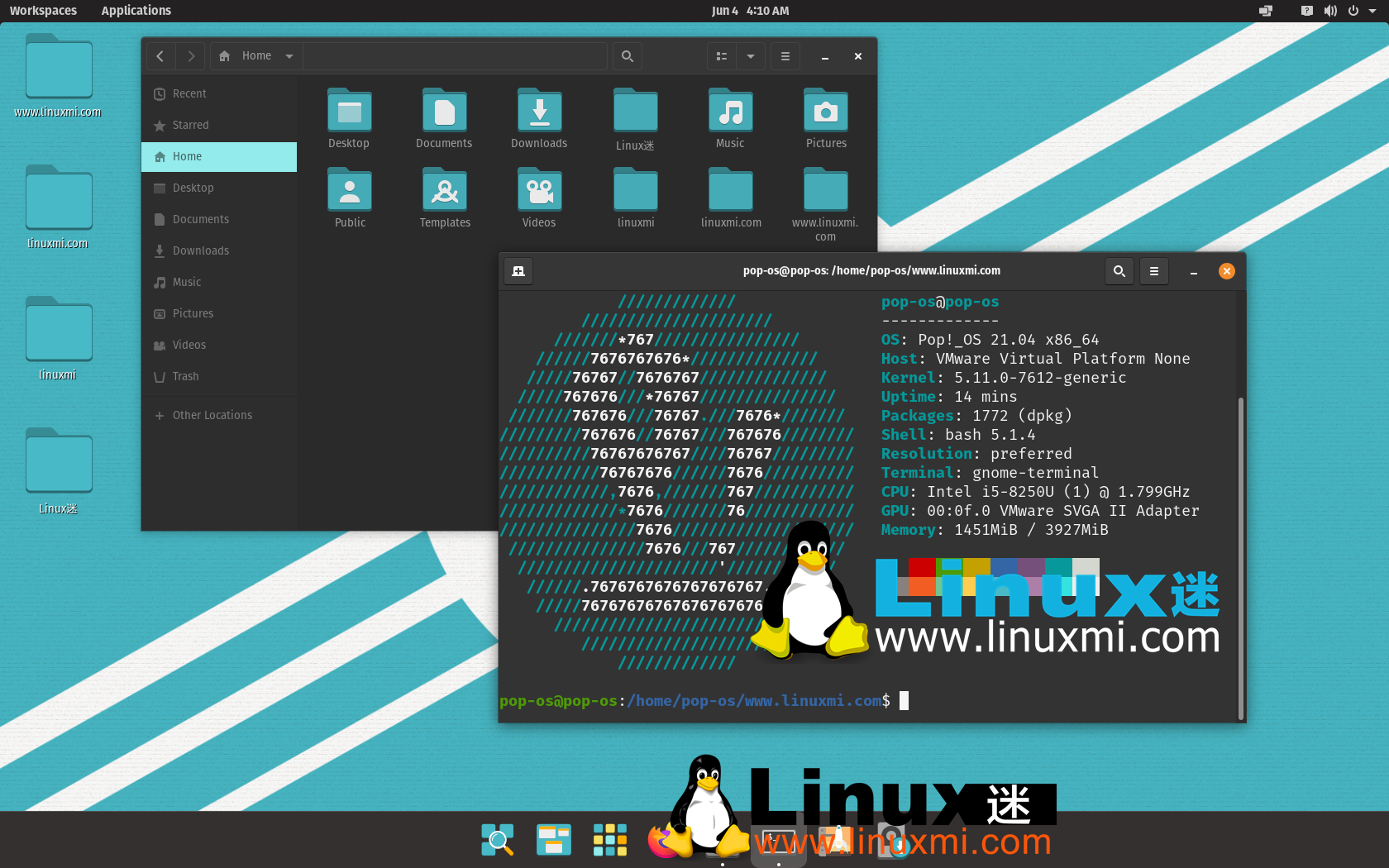Screen dimensions: 1389x868
Task: Select the Desktop folder icon in Files
Action: [349, 110]
